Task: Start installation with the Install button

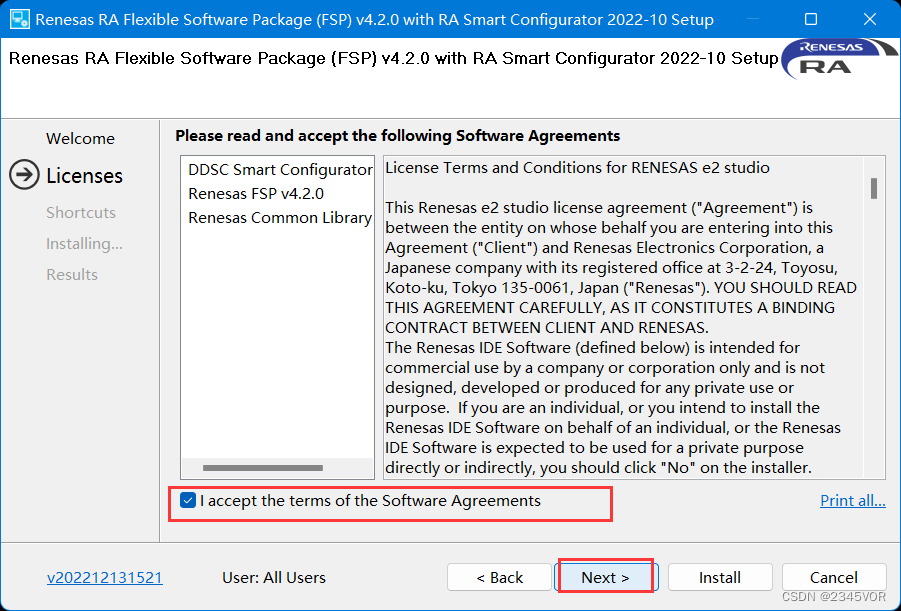Action: (x=719, y=577)
